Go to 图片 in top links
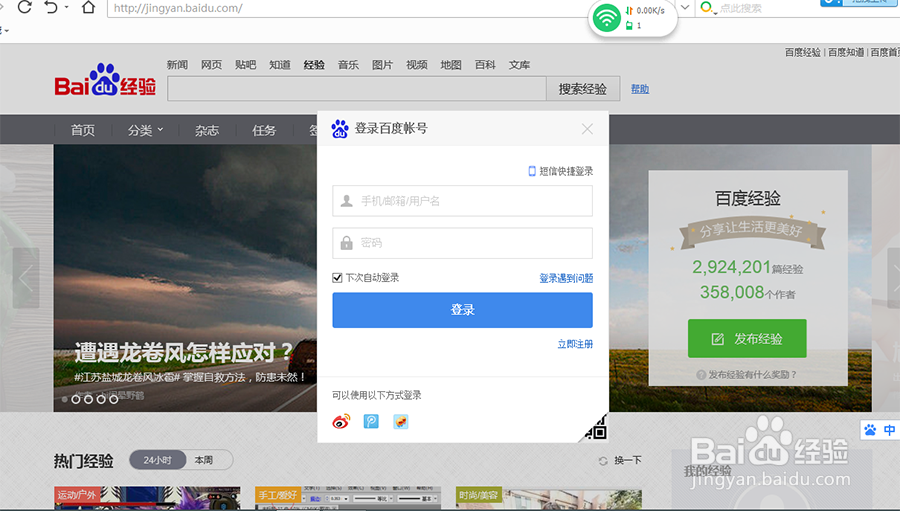 [x=382, y=65]
